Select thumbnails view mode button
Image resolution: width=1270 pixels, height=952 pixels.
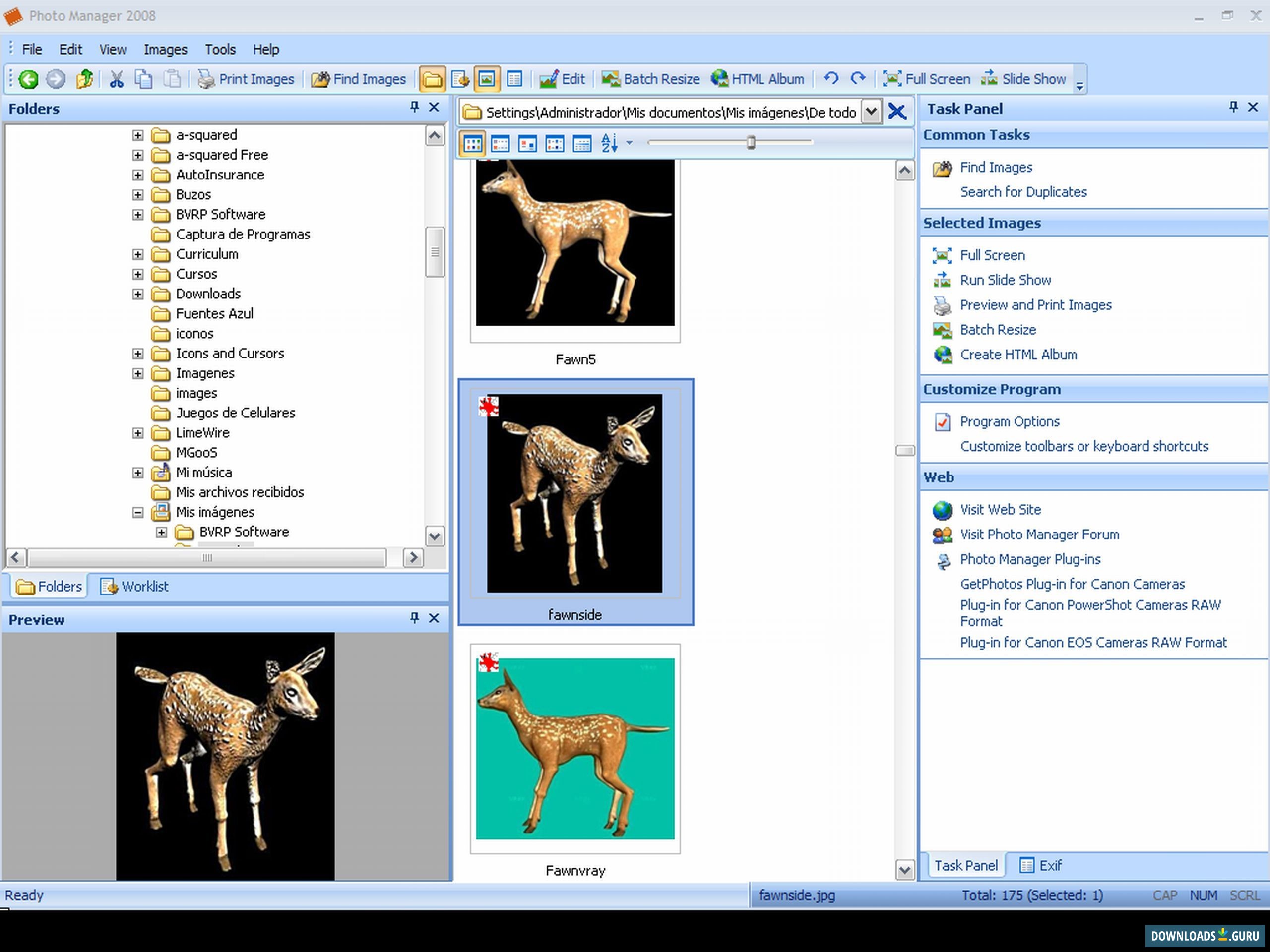pyautogui.click(x=472, y=143)
